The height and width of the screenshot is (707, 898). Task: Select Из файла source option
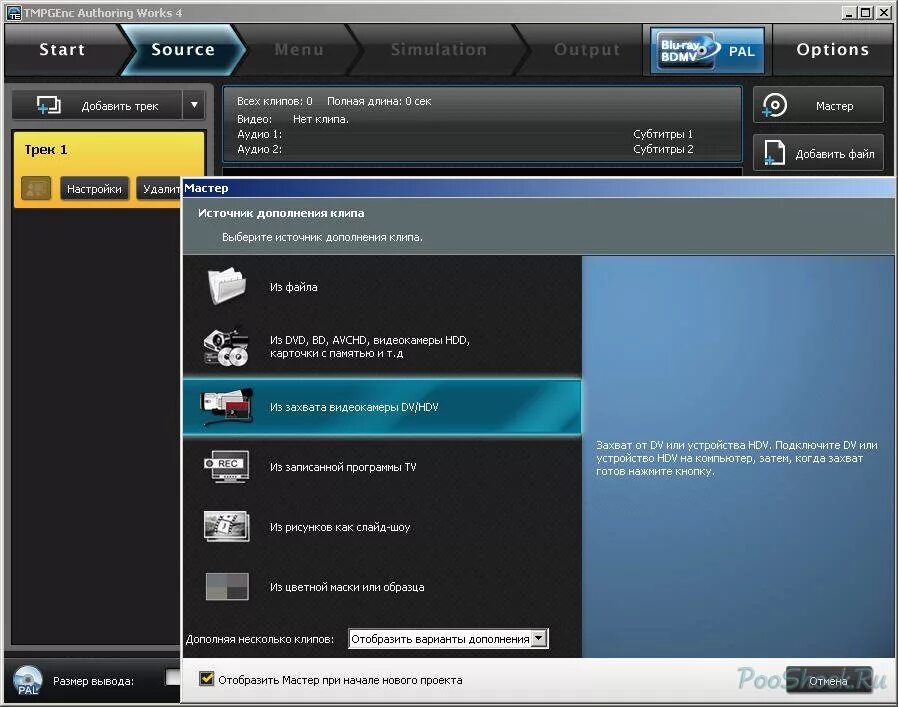tap(382, 286)
